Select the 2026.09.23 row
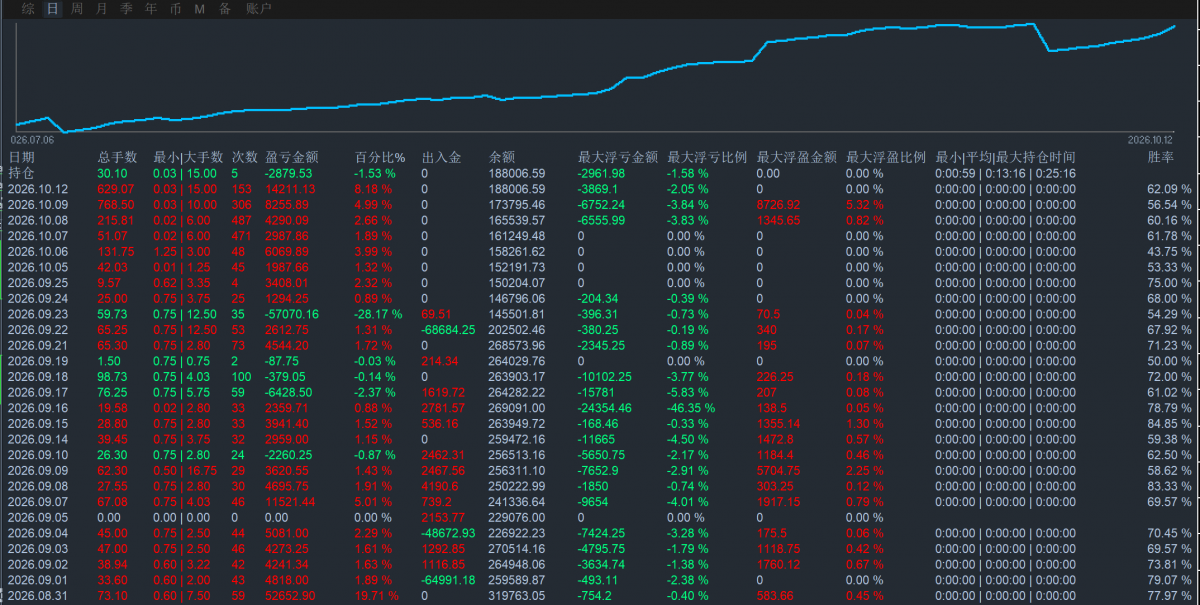Screen dimensions: 1200x605 point(600,313)
